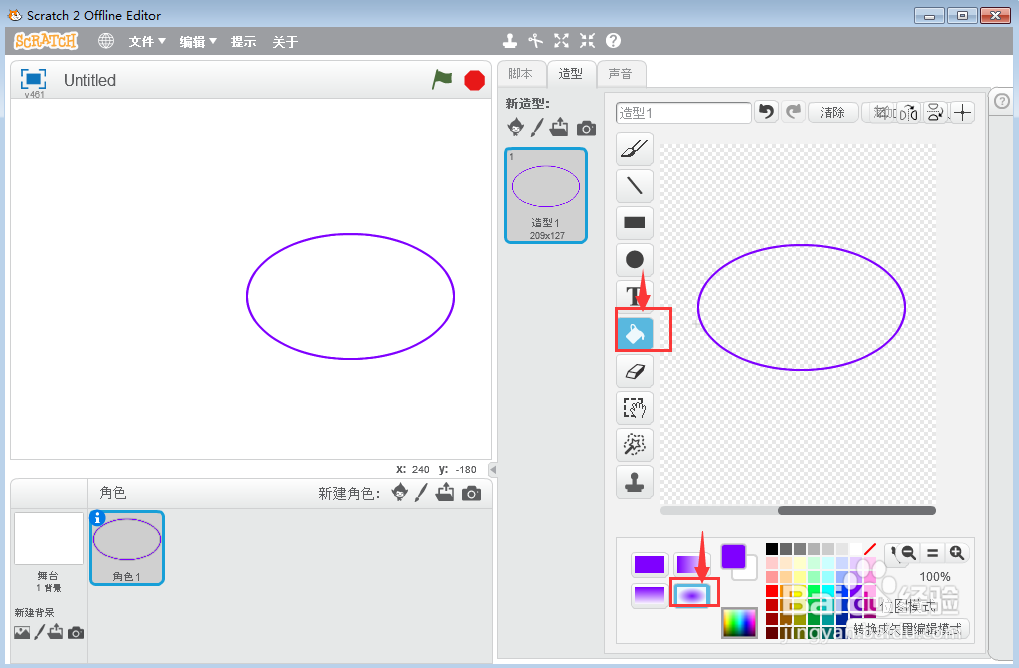1019x668 pixels.
Task: Select the Eraser tool
Action: point(634,371)
